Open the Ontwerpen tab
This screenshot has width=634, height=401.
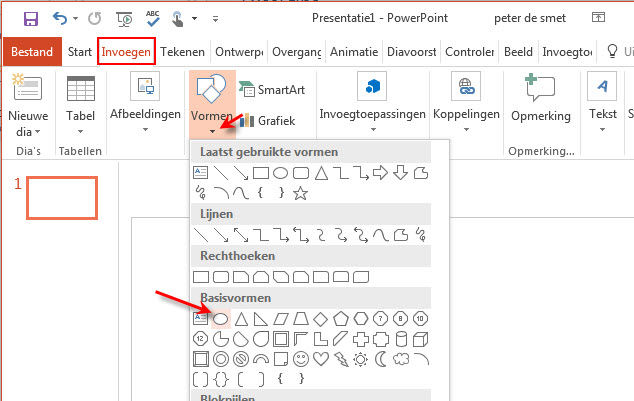pos(239,52)
